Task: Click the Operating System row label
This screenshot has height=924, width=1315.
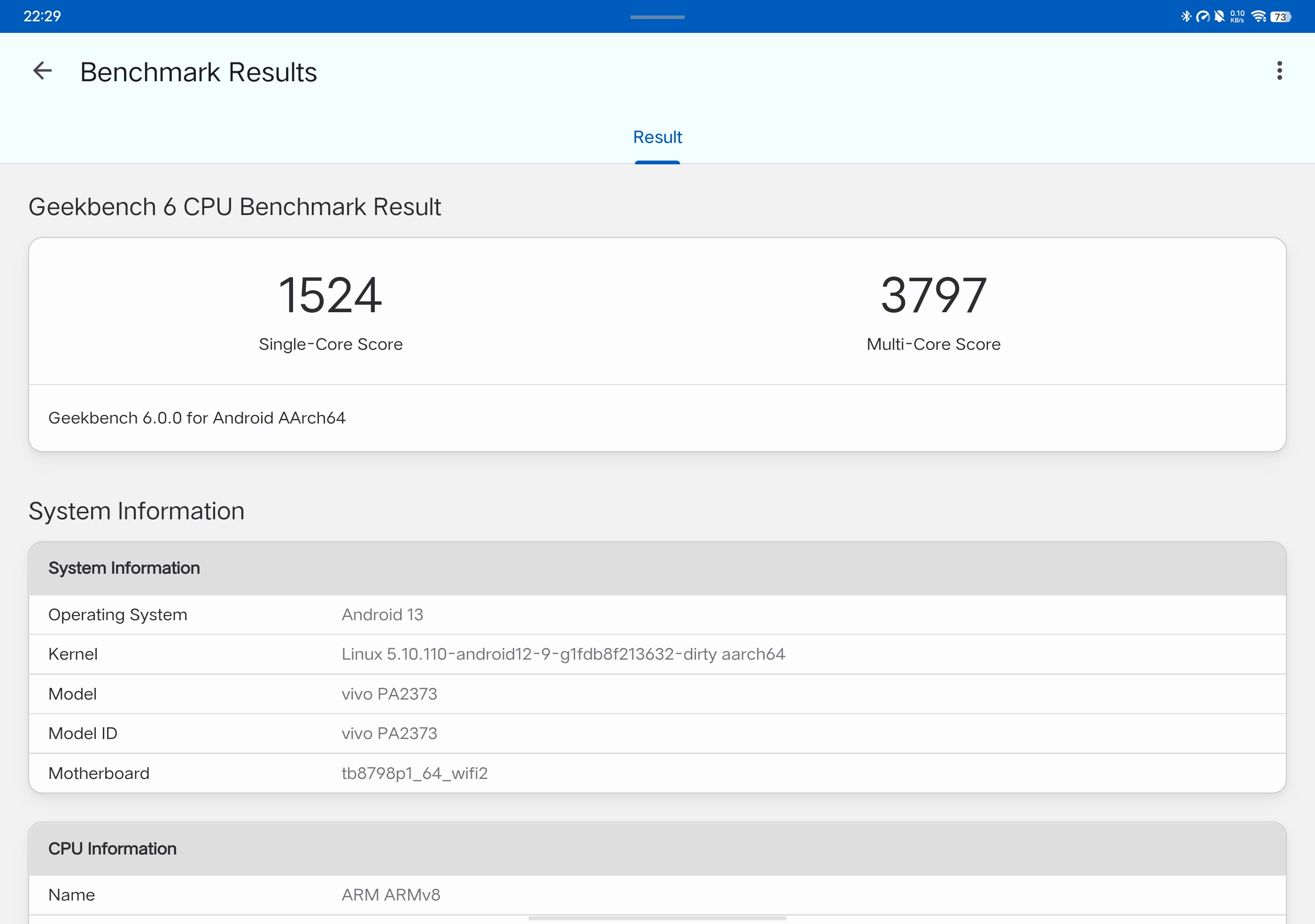Action: click(x=117, y=615)
